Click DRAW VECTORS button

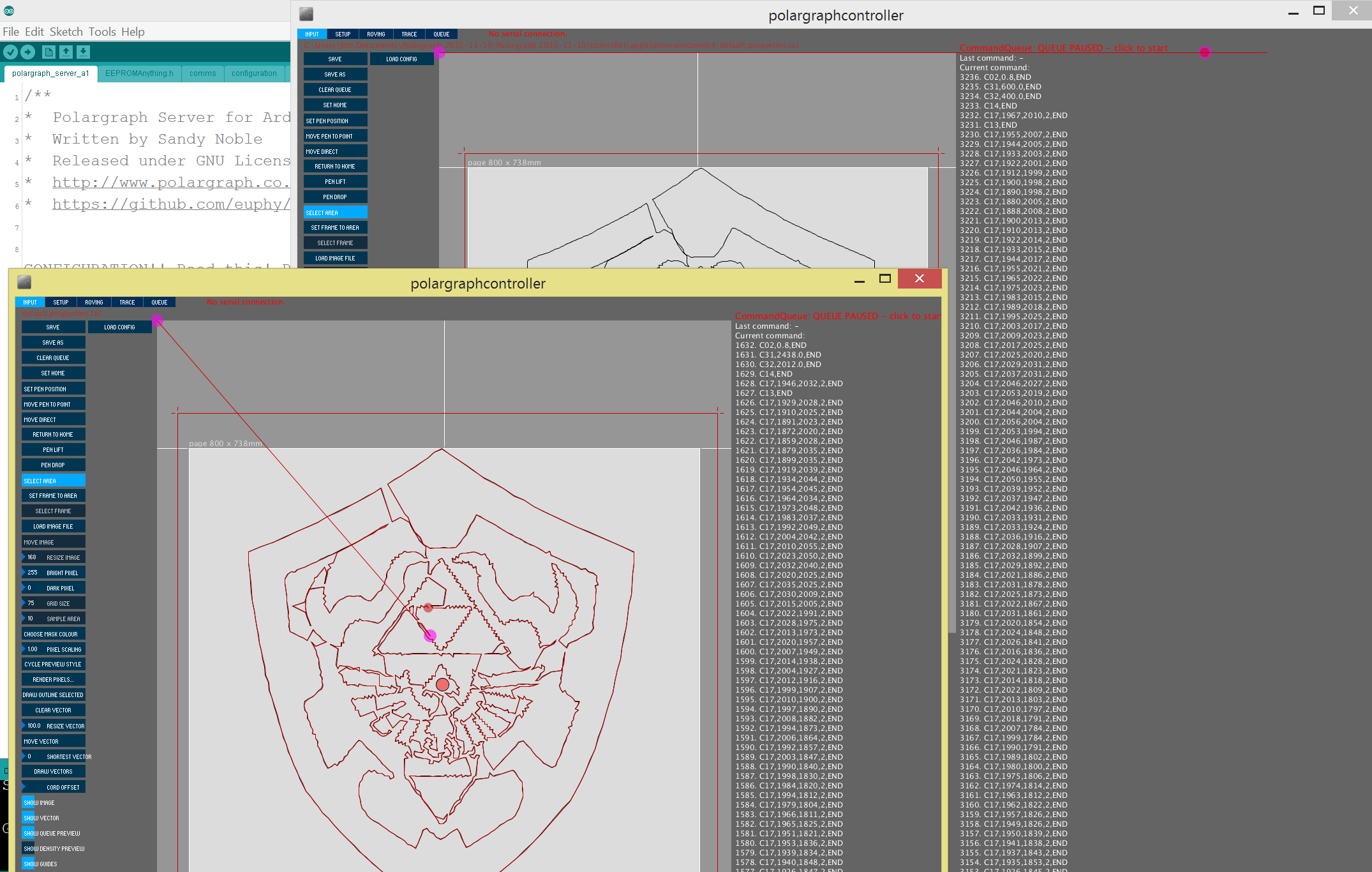(54, 771)
